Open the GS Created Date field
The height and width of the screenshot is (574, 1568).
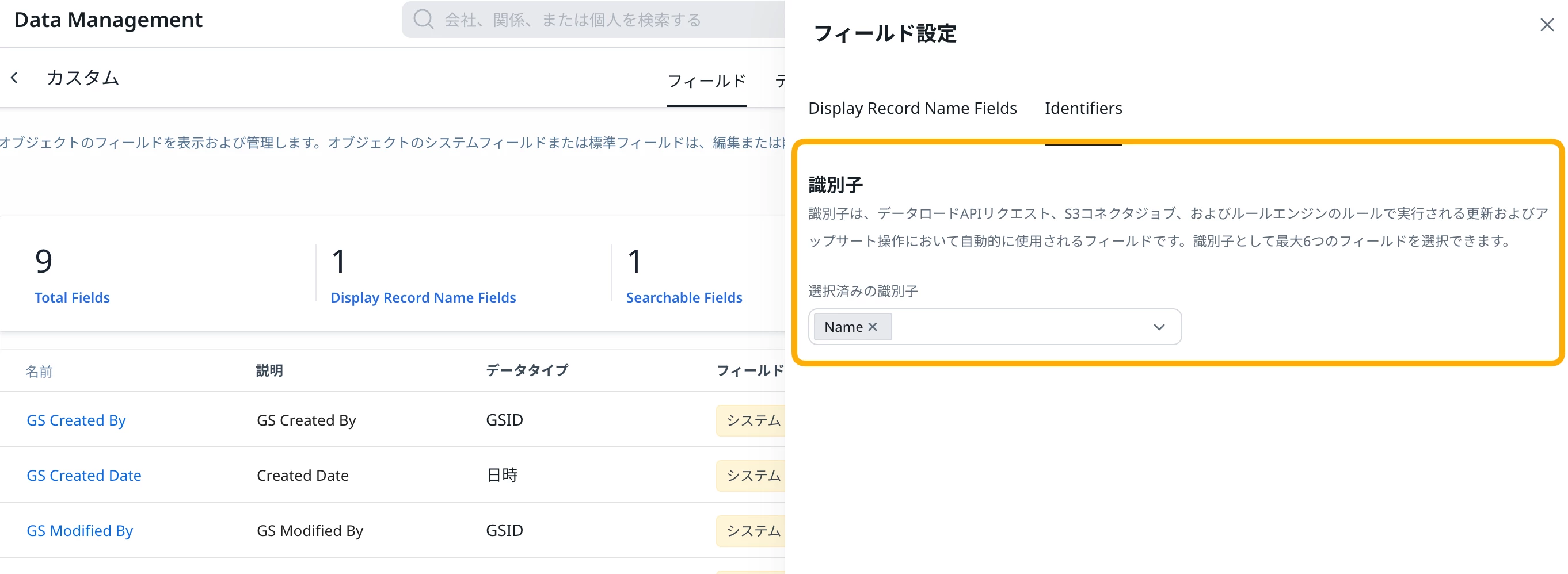point(84,476)
